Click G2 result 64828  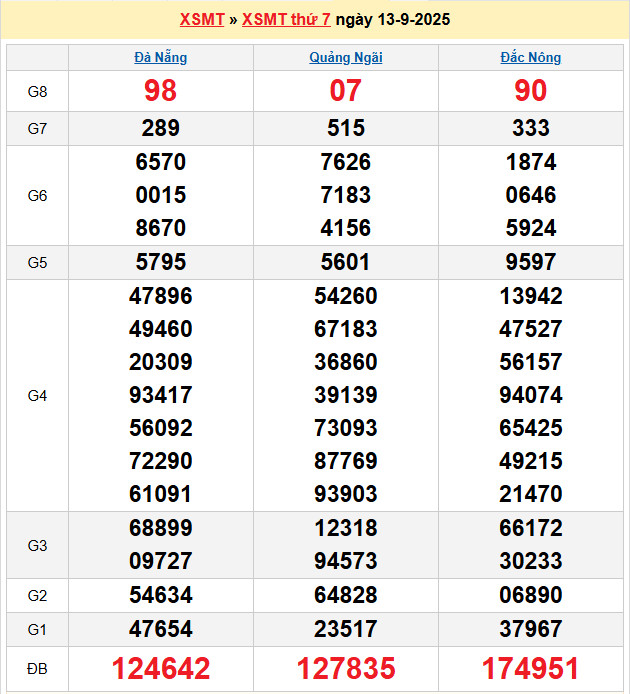point(345,596)
